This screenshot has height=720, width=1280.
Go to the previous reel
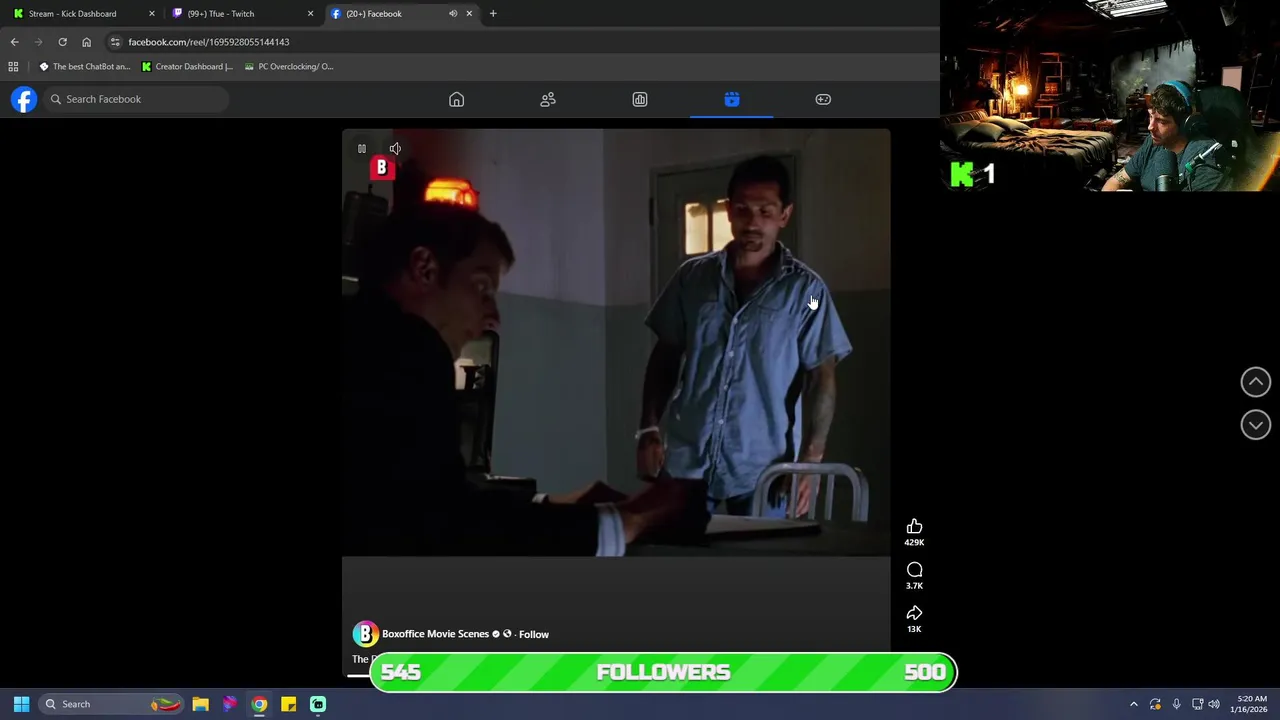(1256, 381)
